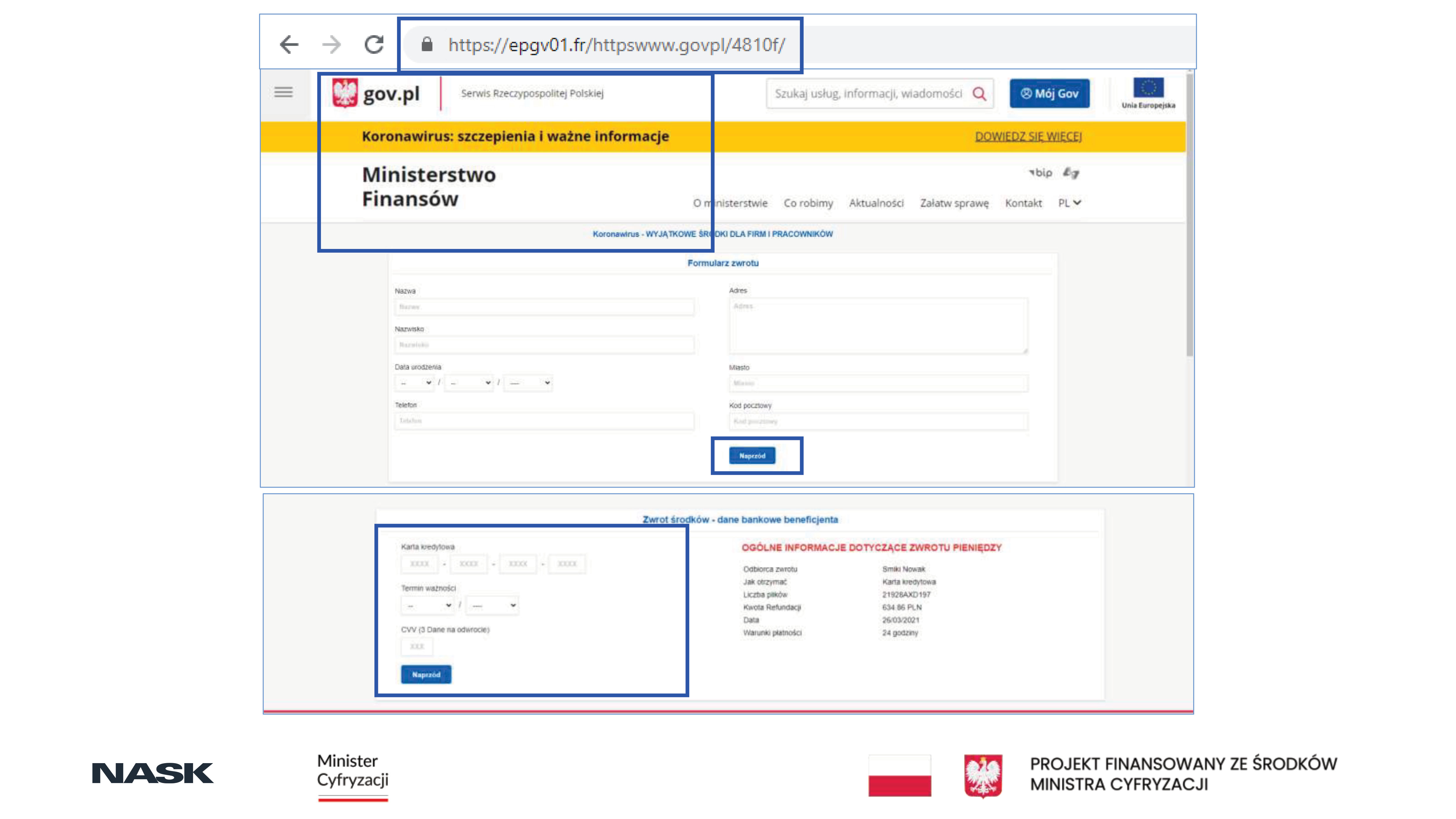Viewport: 1456px width, 819px height.
Task: Click the 24 godziny payment term value
Action: pos(900,633)
